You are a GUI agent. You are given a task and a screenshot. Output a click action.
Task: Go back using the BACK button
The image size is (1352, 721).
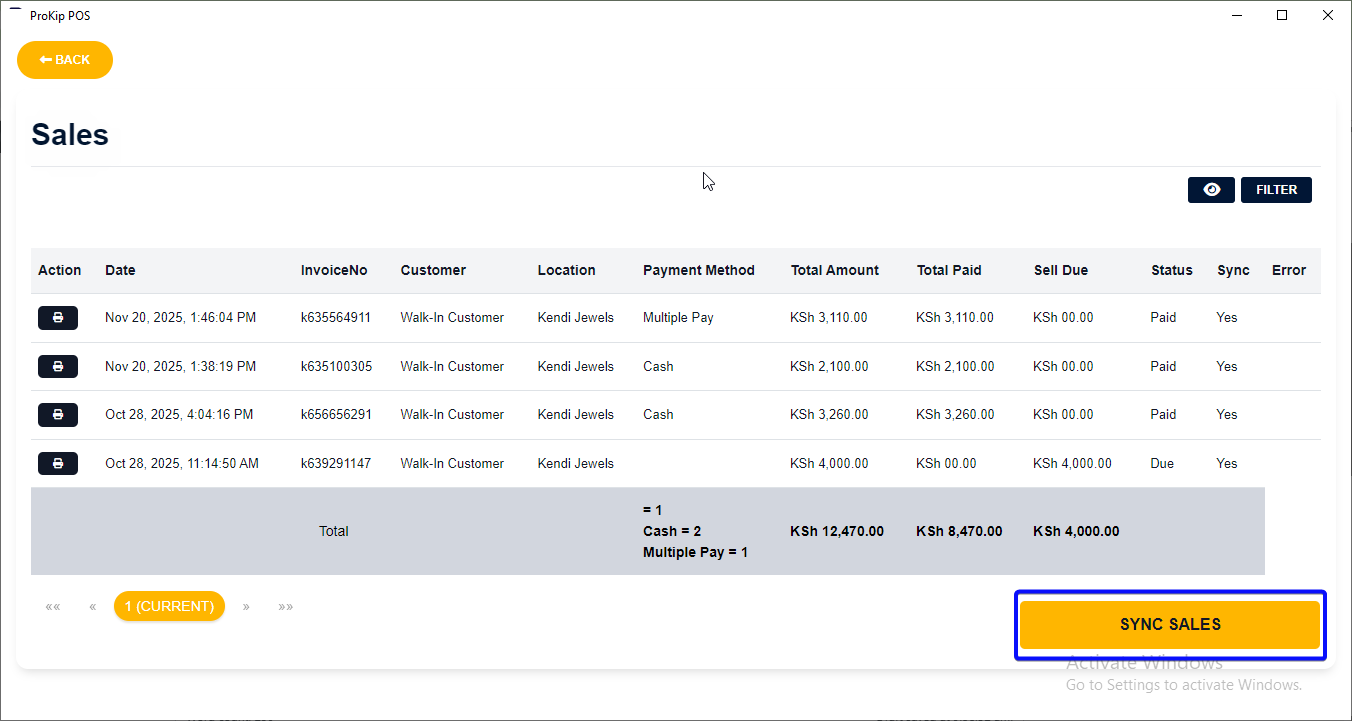pyautogui.click(x=65, y=60)
